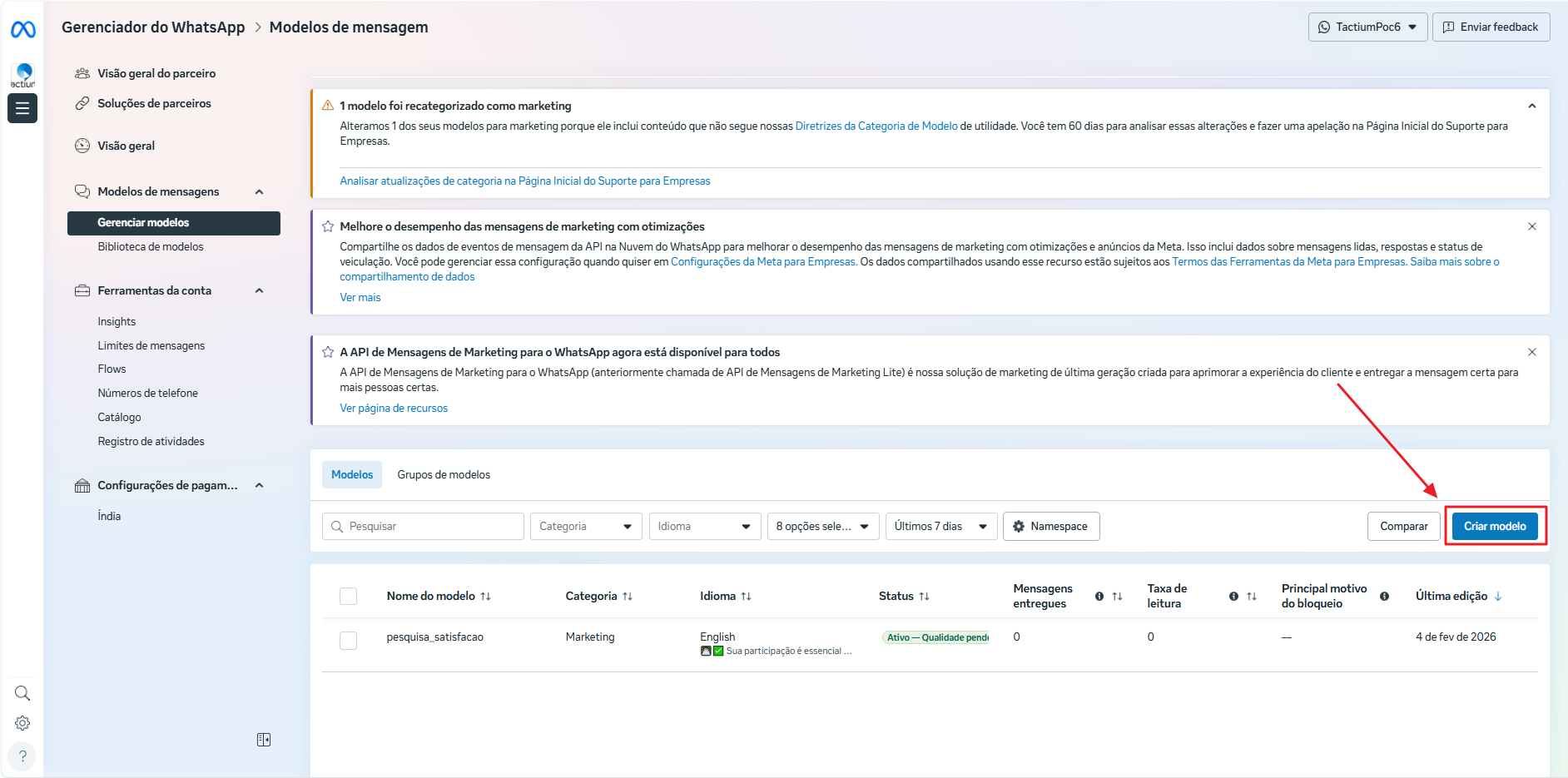
Task: Open the hamburger menu in left rail
Action: point(22,108)
